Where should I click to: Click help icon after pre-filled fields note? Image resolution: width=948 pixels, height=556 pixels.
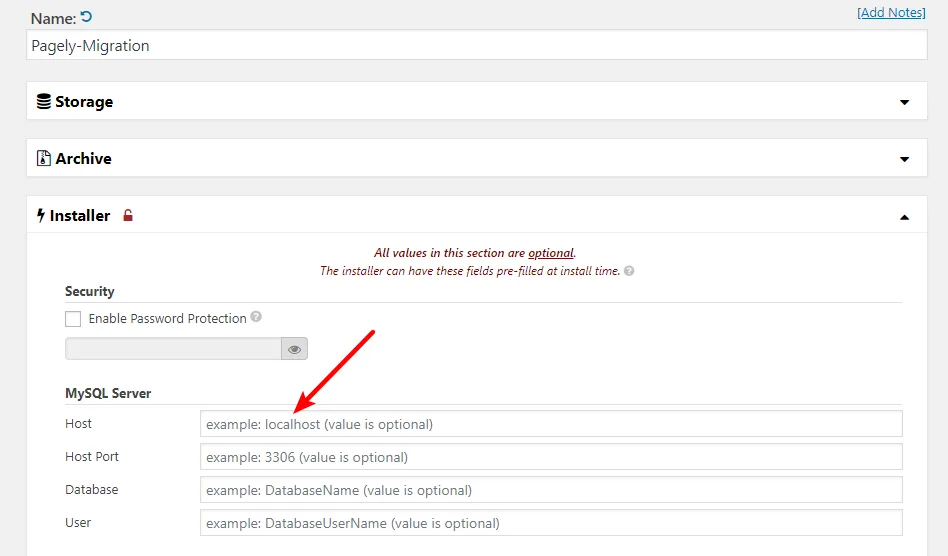tap(629, 271)
